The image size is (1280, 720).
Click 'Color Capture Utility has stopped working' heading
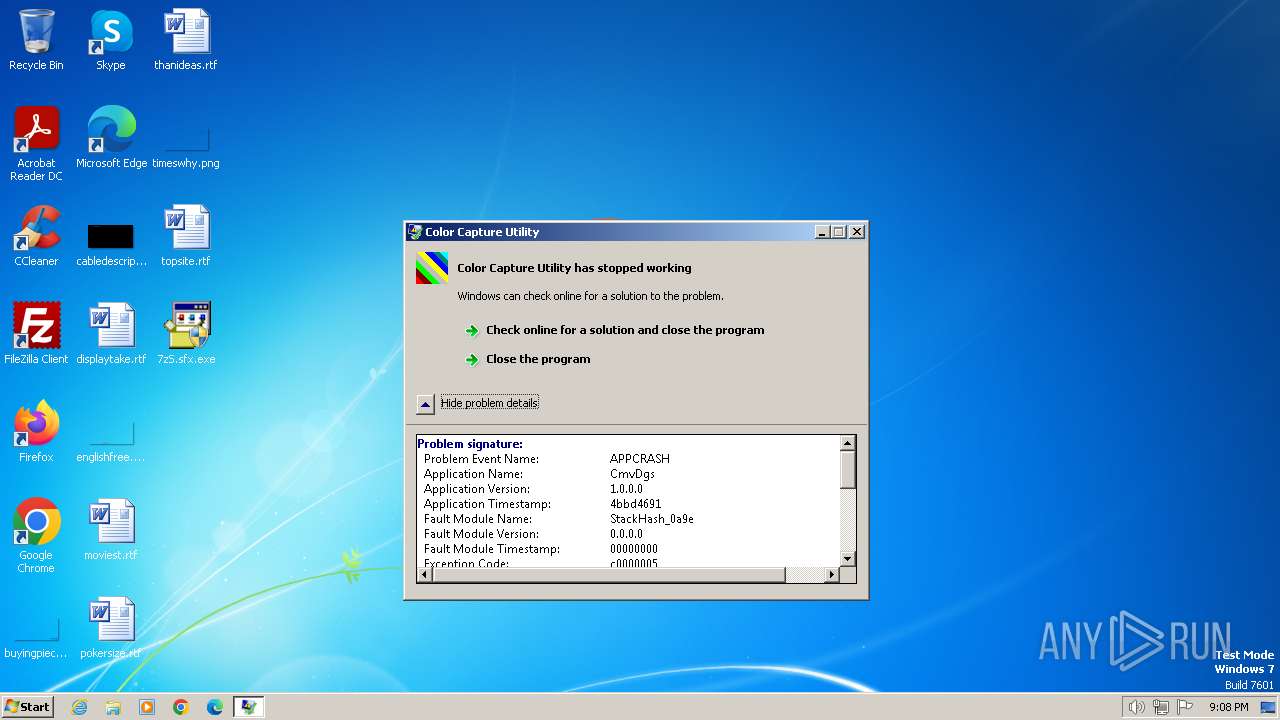coord(574,268)
